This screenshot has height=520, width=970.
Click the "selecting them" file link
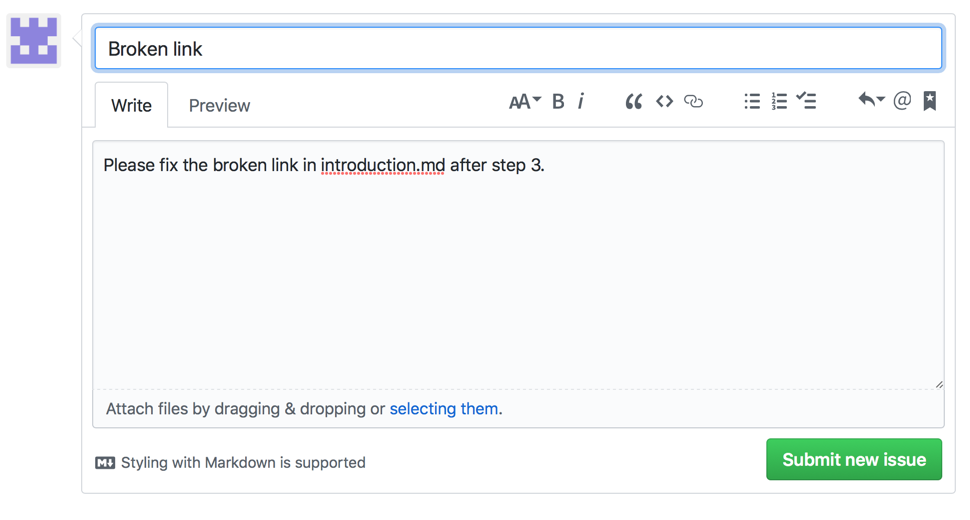444,409
